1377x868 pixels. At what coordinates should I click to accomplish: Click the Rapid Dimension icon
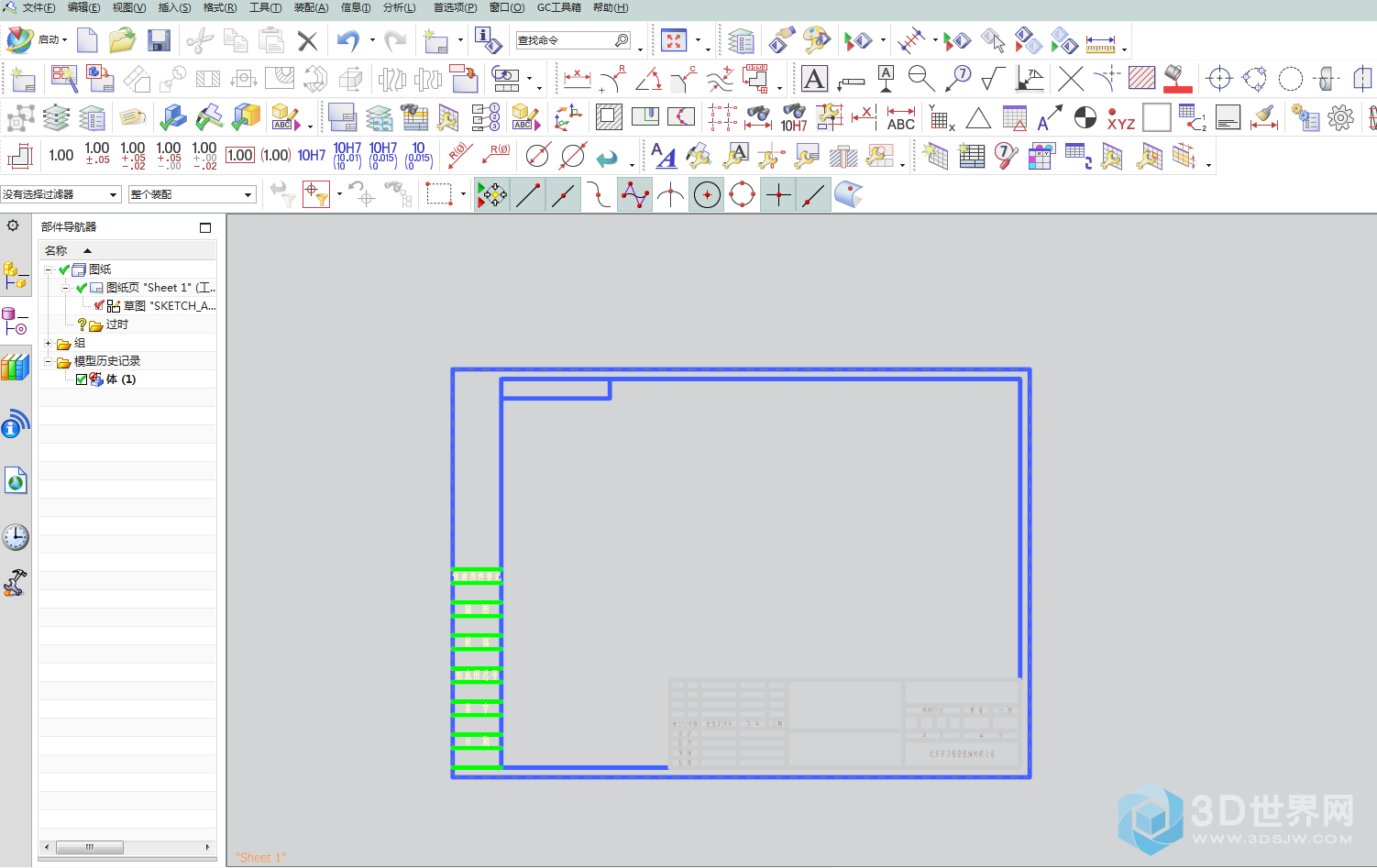pos(578,79)
